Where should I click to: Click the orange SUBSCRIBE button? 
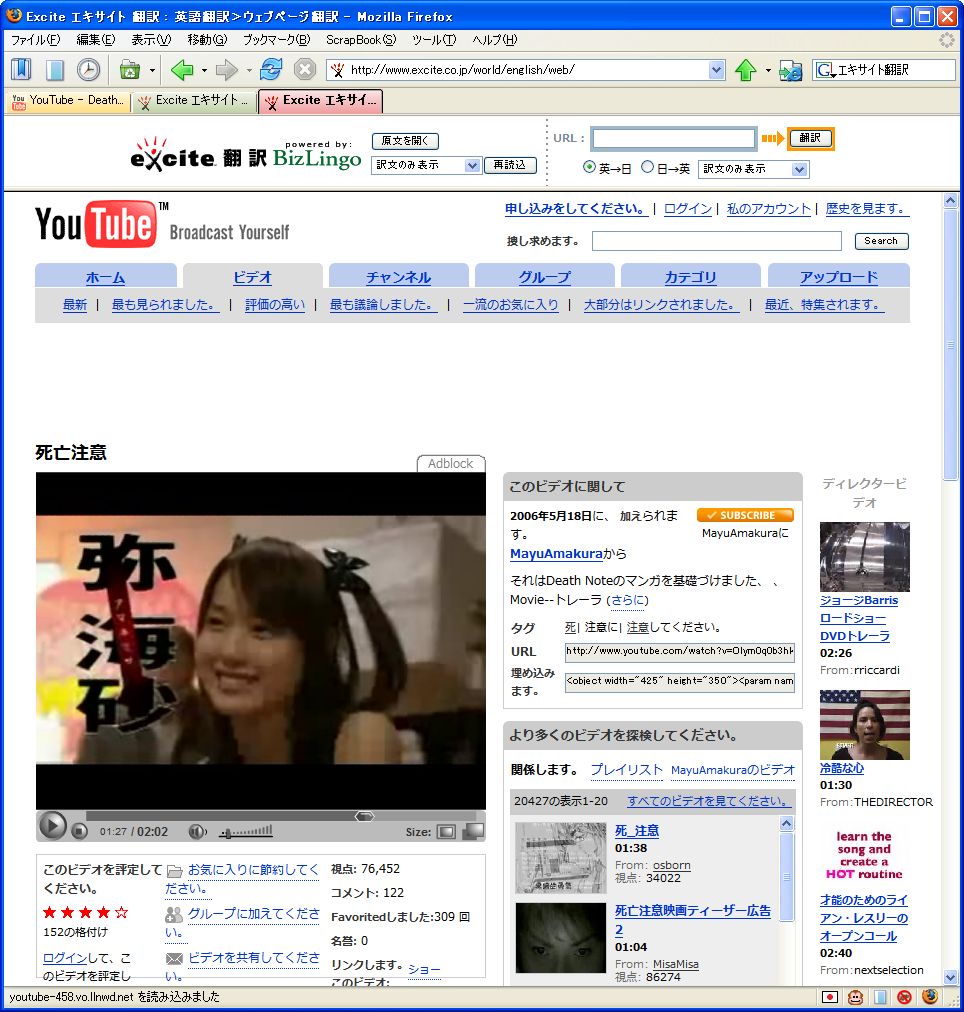(745, 515)
